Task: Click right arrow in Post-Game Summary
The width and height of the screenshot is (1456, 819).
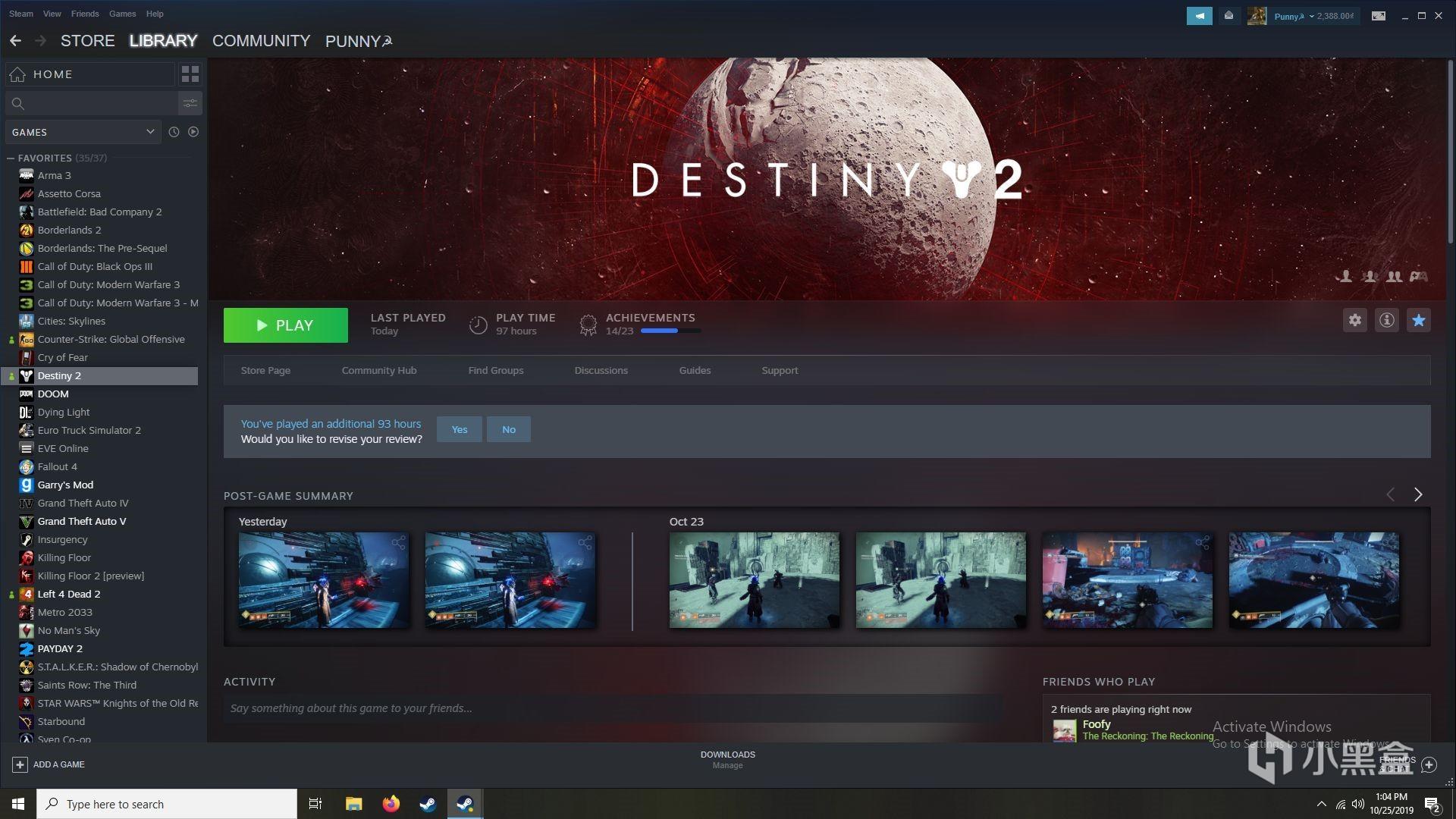Action: coord(1417,494)
